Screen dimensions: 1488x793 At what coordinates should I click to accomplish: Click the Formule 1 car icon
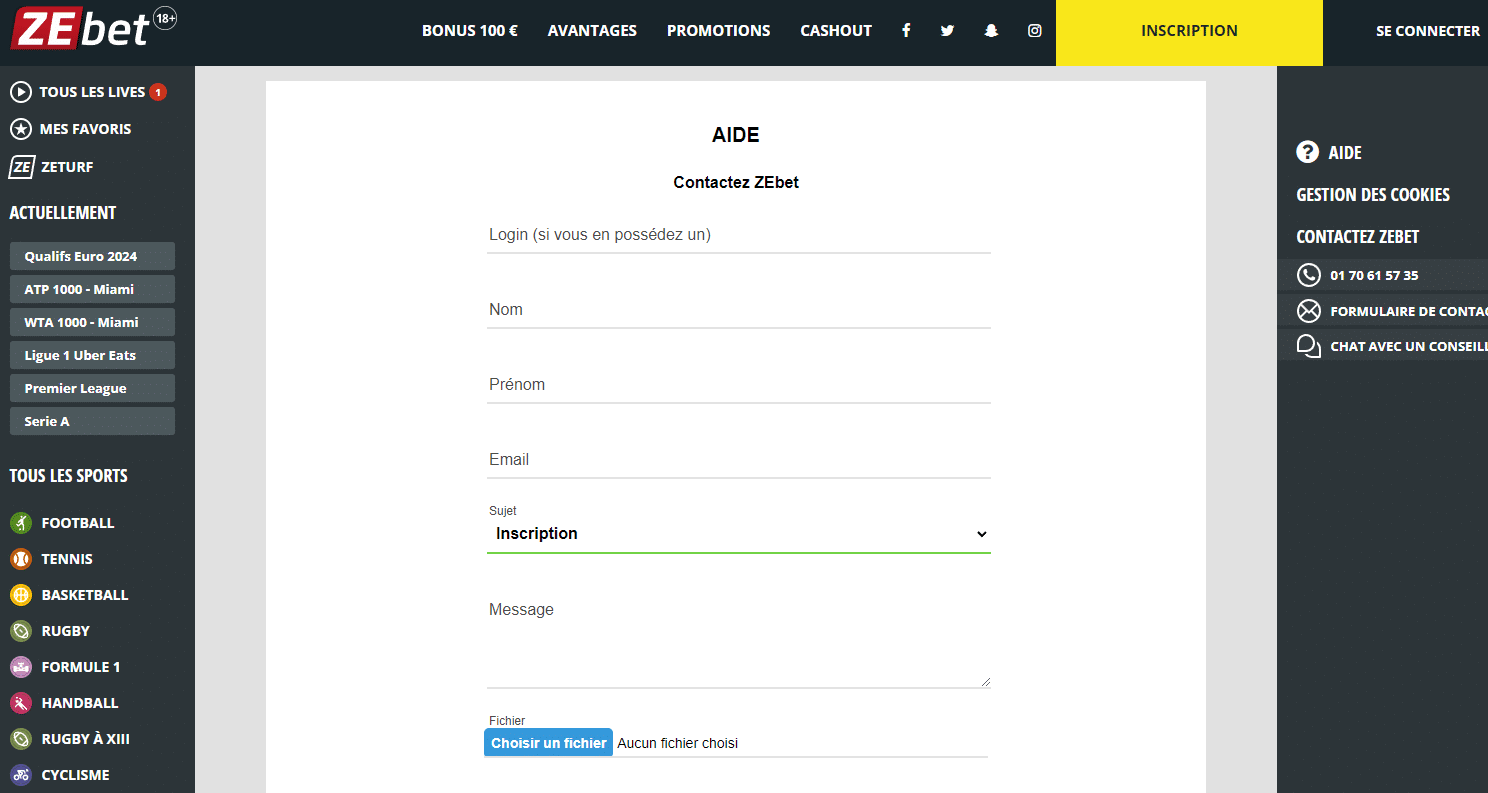click(21, 667)
